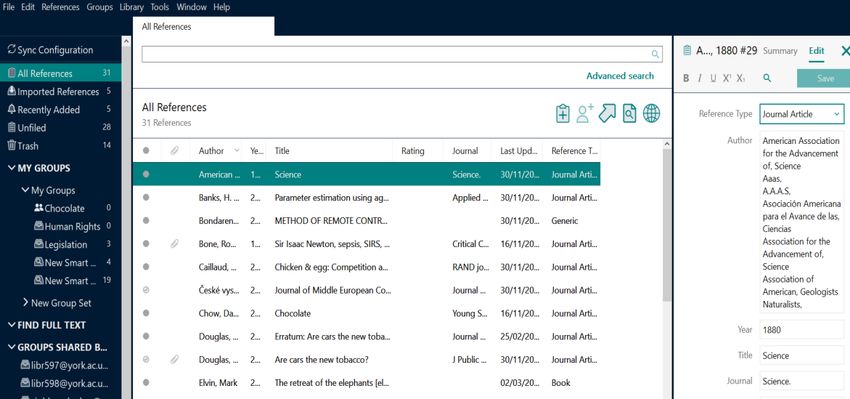Click the Add New Reference clipboard icon
Screen dimensions: 850x399
[563, 113]
